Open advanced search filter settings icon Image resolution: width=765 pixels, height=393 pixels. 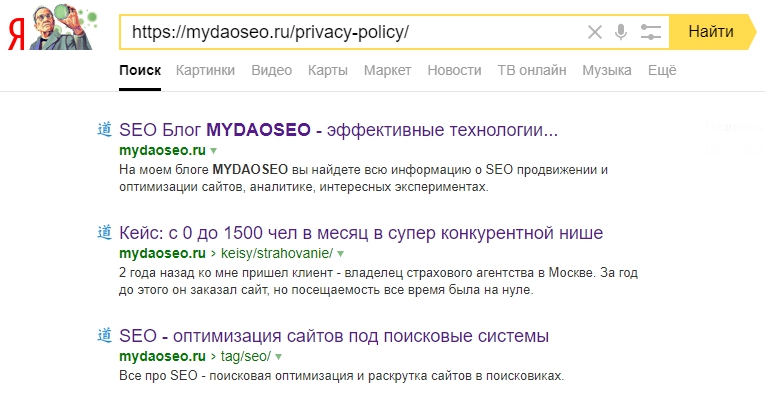pos(650,32)
